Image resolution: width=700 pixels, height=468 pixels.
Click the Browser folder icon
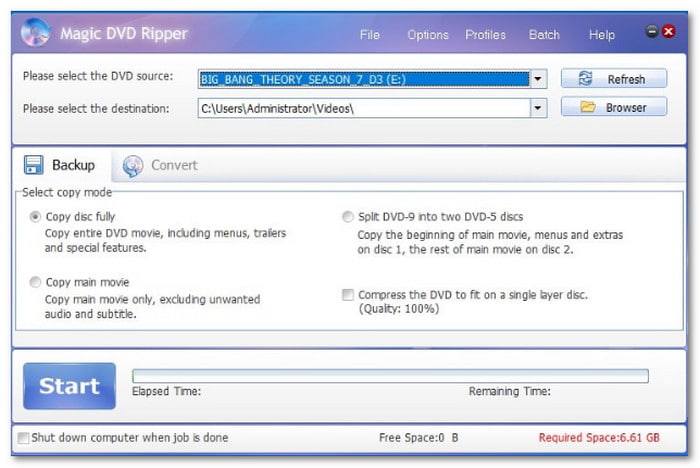[x=588, y=107]
